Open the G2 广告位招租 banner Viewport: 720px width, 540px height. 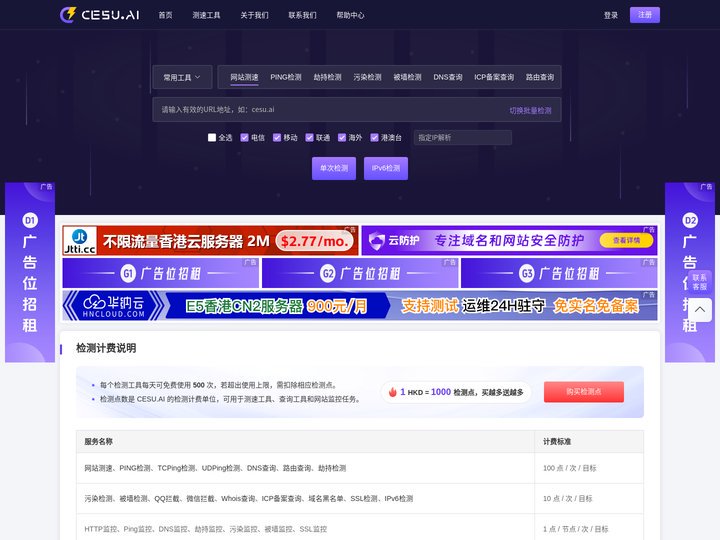[360, 273]
